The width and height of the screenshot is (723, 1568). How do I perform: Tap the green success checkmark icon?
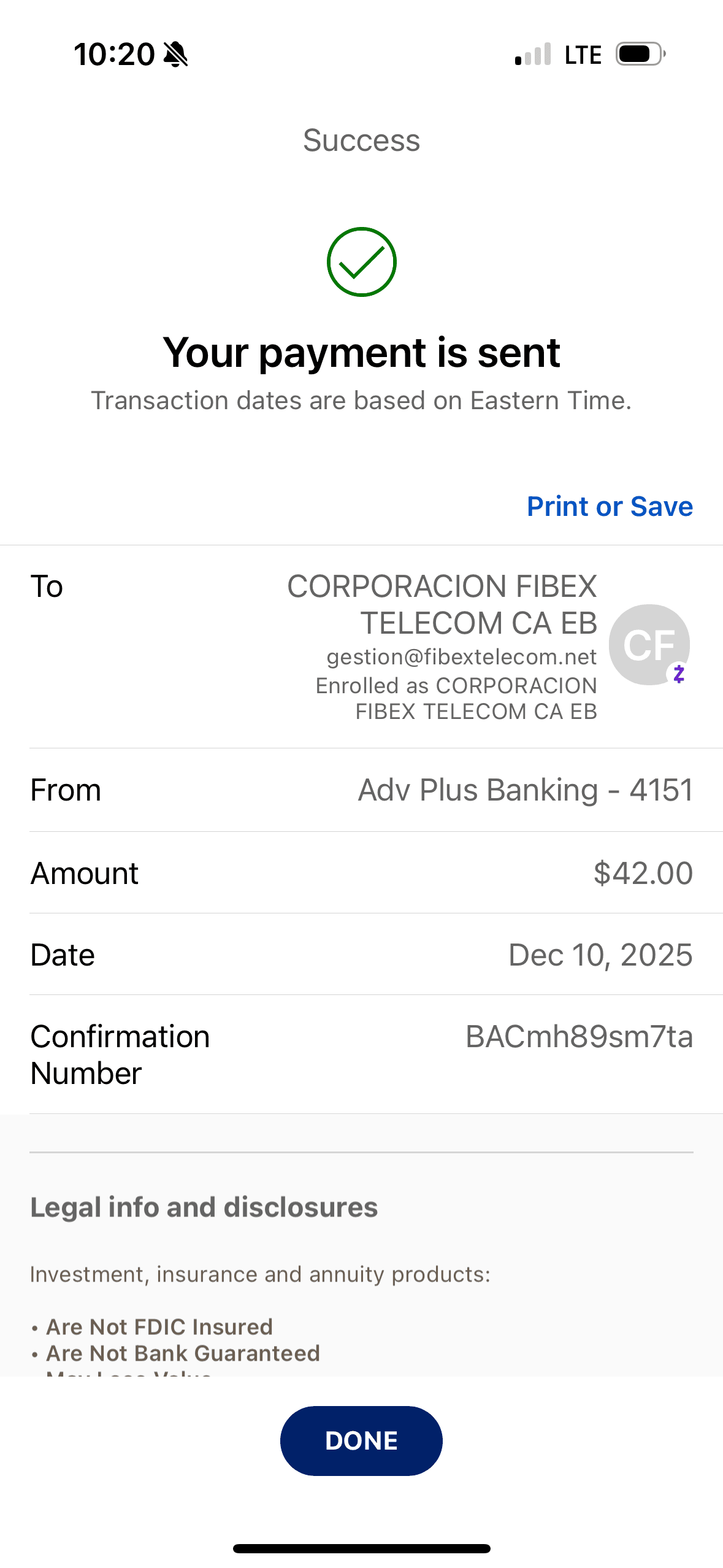click(361, 262)
